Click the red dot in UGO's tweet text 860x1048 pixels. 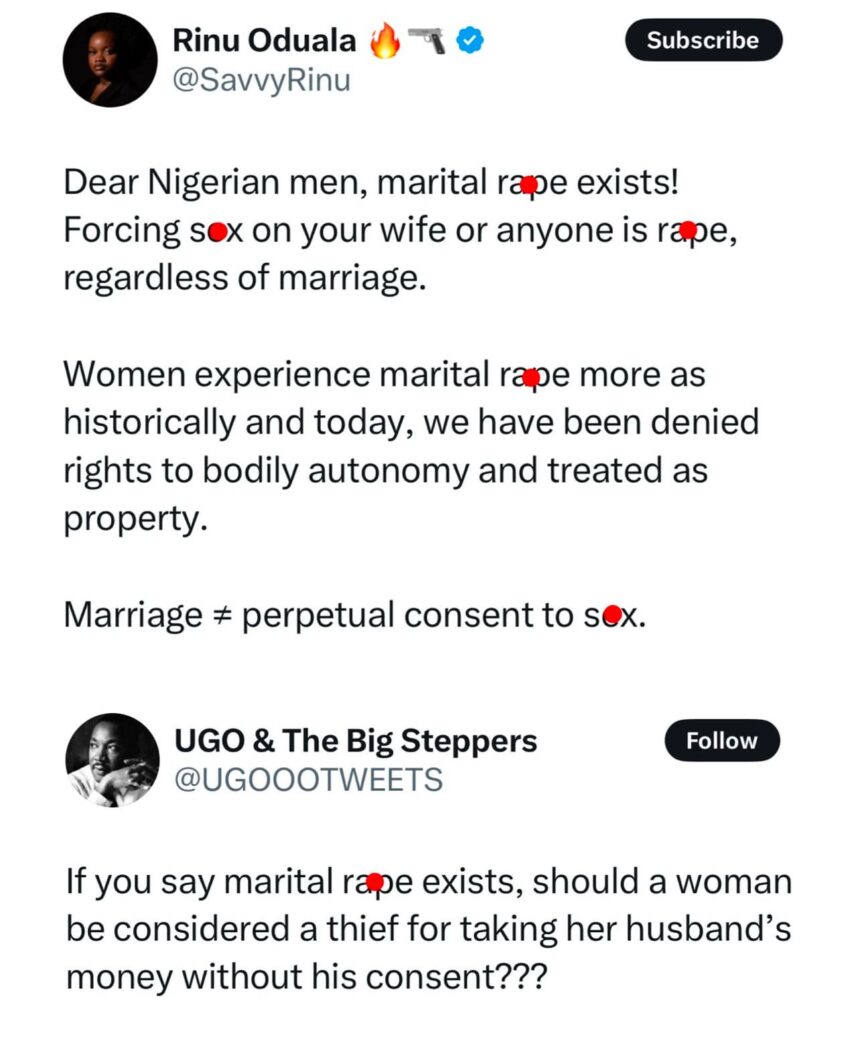click(375, 882)
